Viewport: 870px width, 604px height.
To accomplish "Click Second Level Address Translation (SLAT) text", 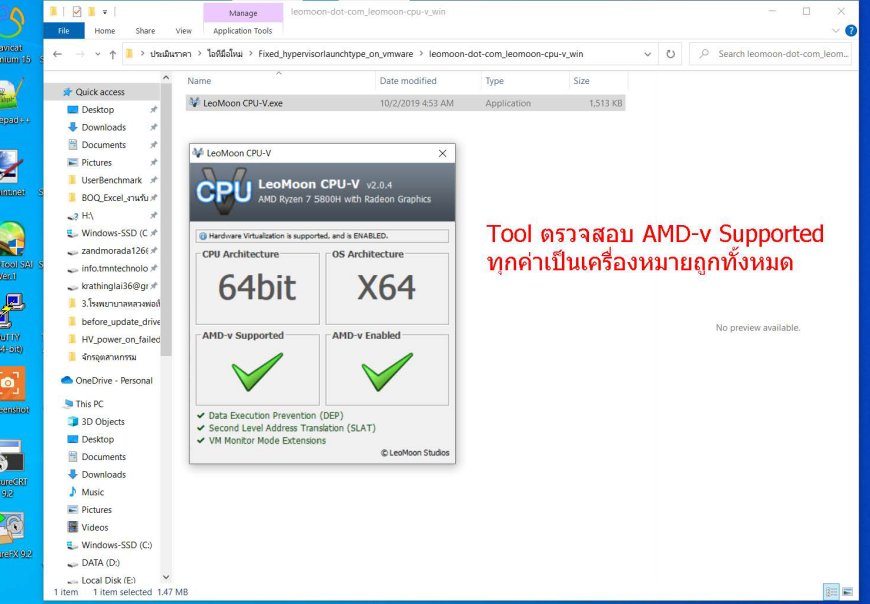I will 292,428.
